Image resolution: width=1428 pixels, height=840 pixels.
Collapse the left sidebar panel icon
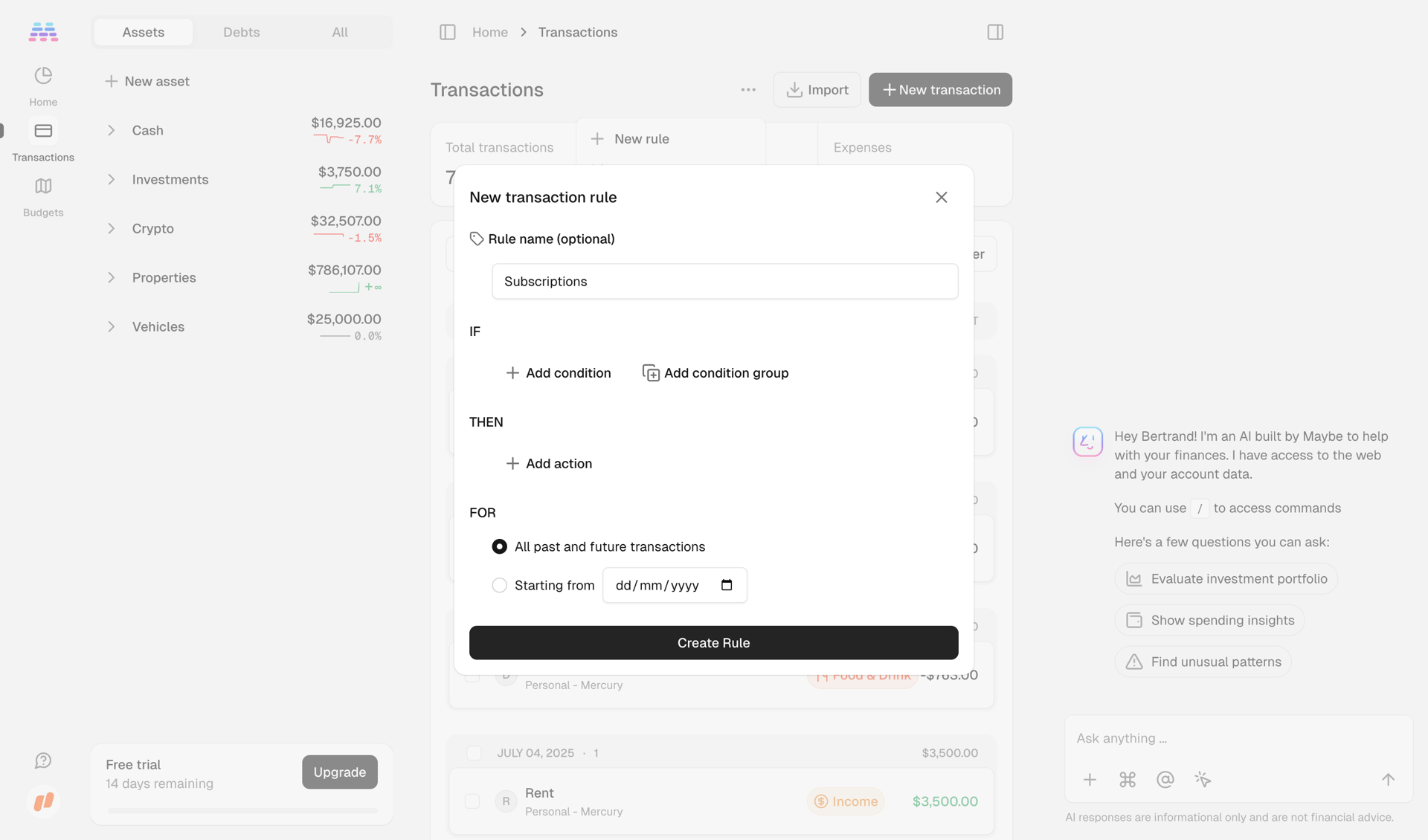coord(448,32)
